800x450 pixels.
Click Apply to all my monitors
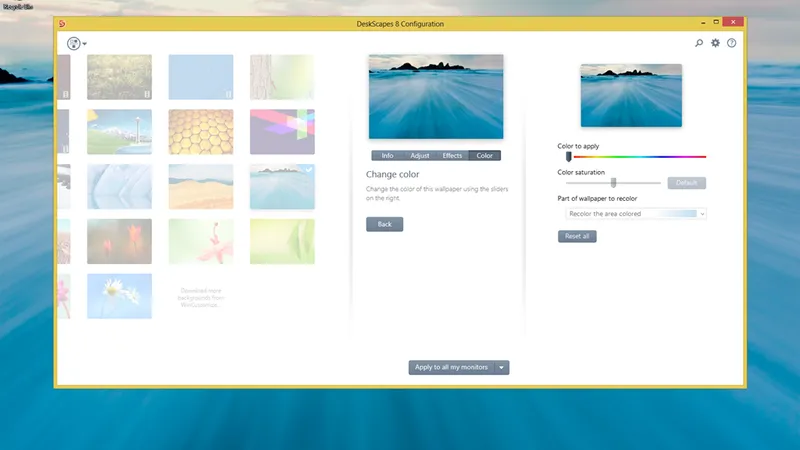(x=451, y=367)
